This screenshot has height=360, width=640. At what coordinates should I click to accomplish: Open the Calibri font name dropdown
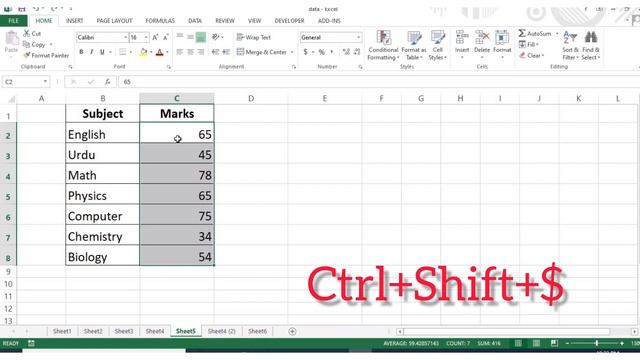click(125, 38)
